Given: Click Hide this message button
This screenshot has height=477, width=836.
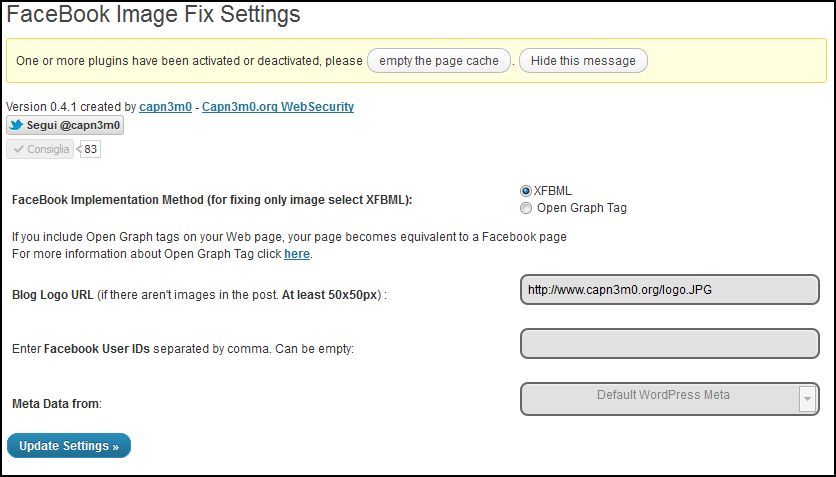Looking at the screenshot, I should pos(583,61).
